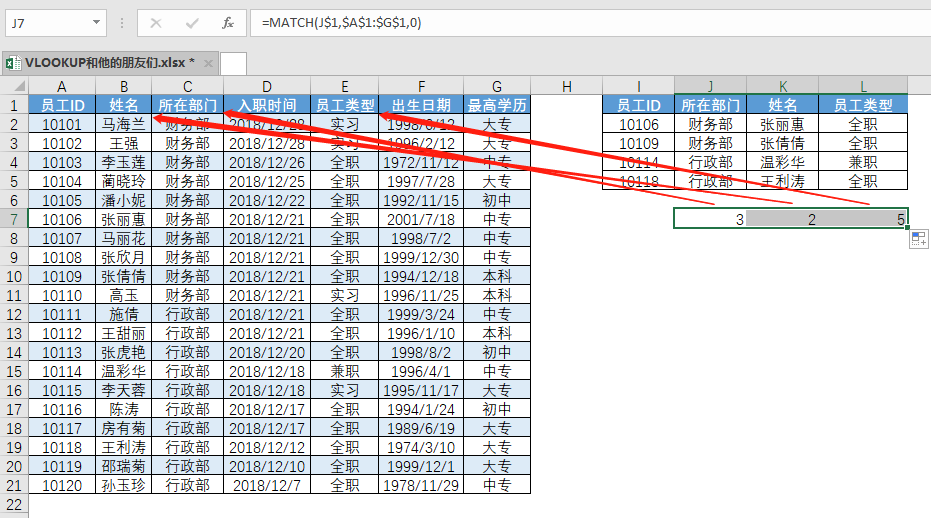This screenshot has width=931, height=518.
Task: Open the Auto Fill Options icon
Action: pyautogui.click(x=919, y=238)
